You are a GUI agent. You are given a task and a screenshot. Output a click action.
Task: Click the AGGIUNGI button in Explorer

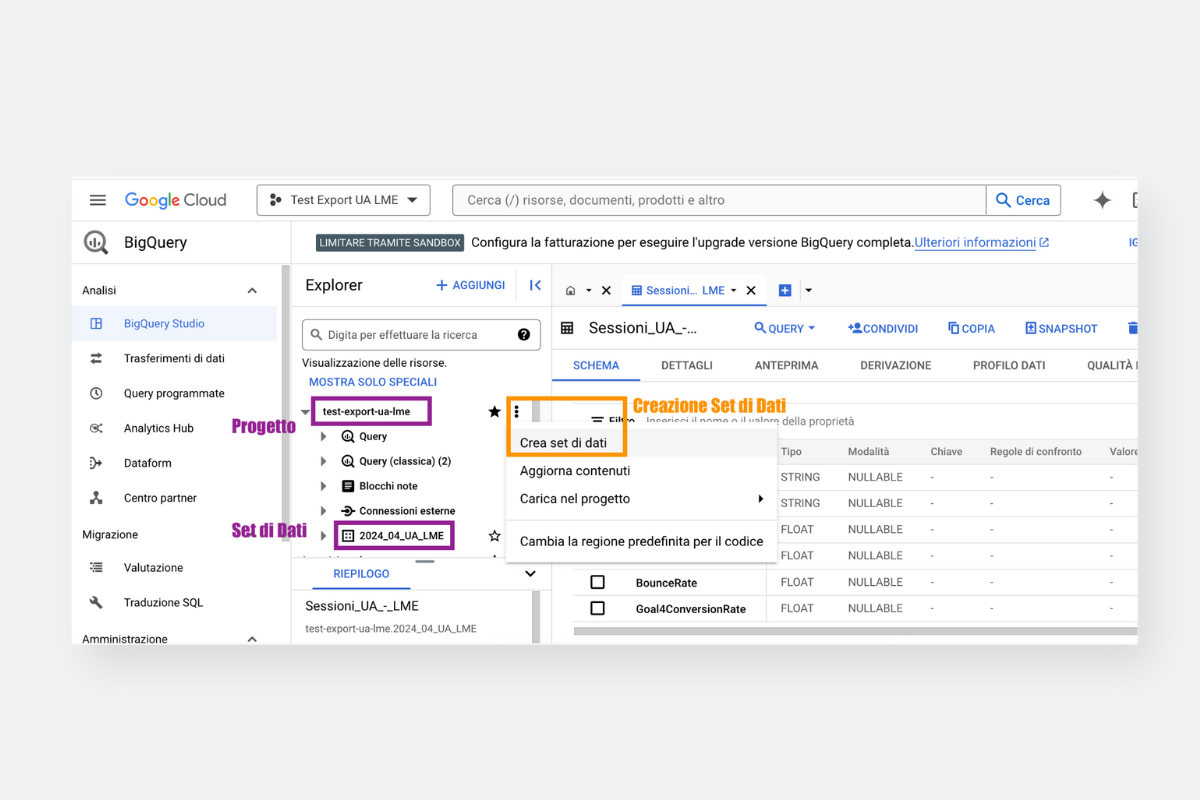471,285
